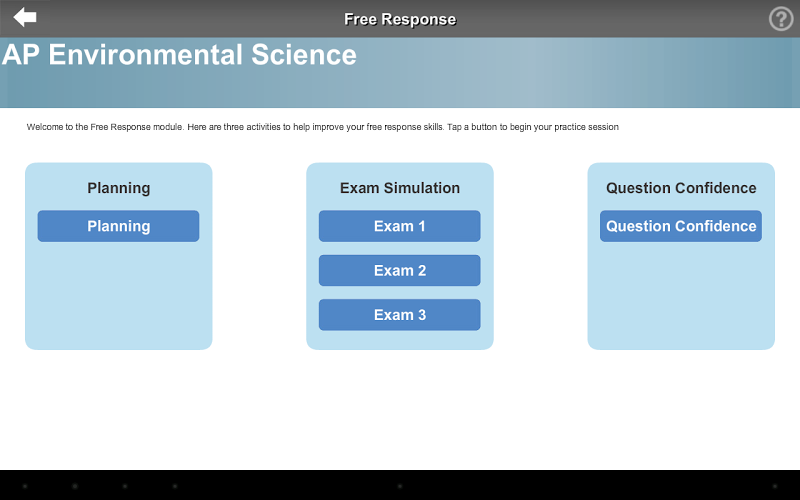
Task: Tap the second dimmed dot from left in bottom bar
Action: tap(75, 486)
